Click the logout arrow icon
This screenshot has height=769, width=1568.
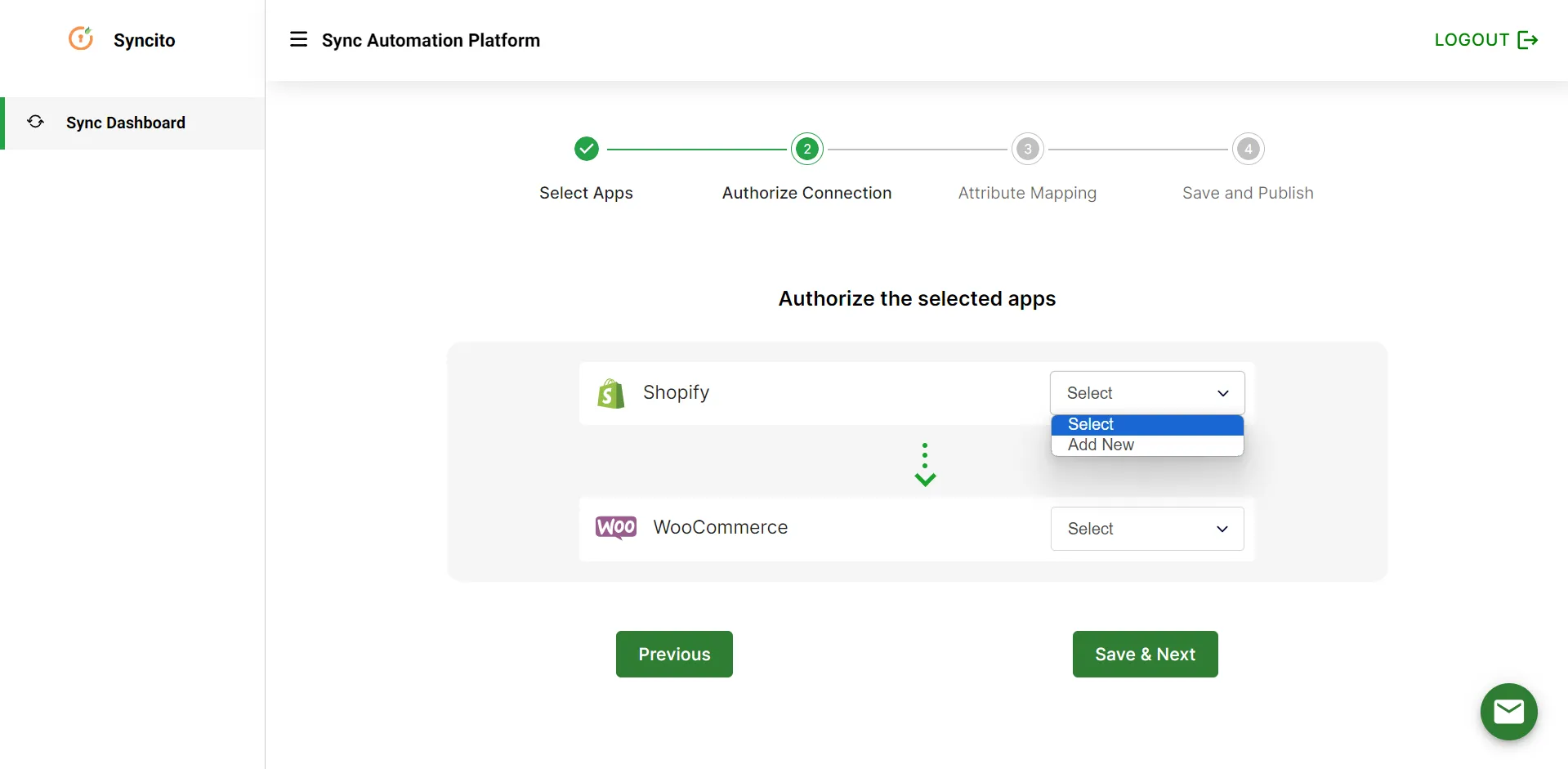tap(1529, 39)
